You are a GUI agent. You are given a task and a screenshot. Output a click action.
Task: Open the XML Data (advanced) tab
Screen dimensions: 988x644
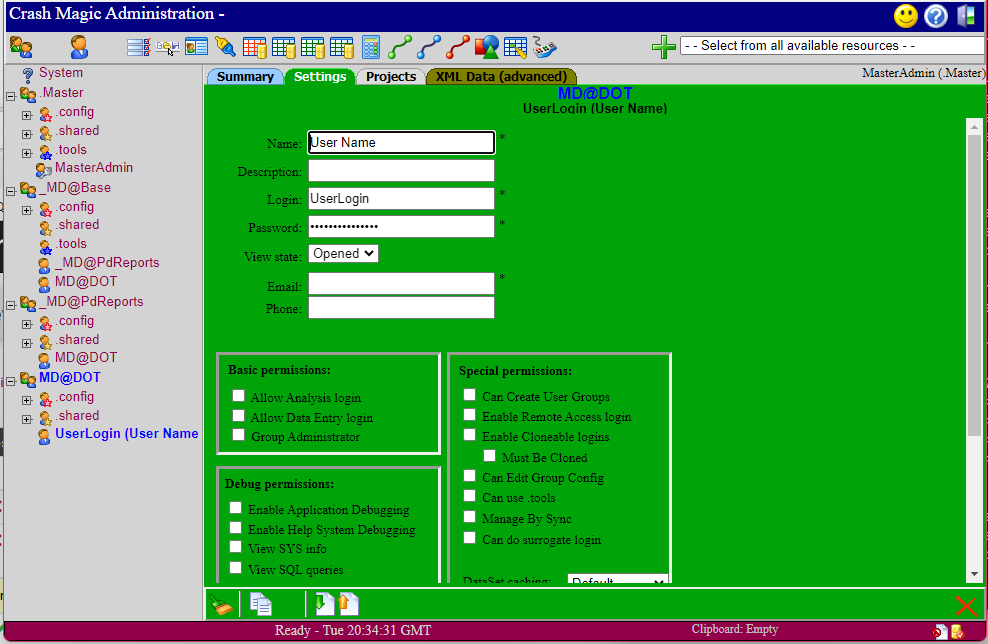(500, 76)
